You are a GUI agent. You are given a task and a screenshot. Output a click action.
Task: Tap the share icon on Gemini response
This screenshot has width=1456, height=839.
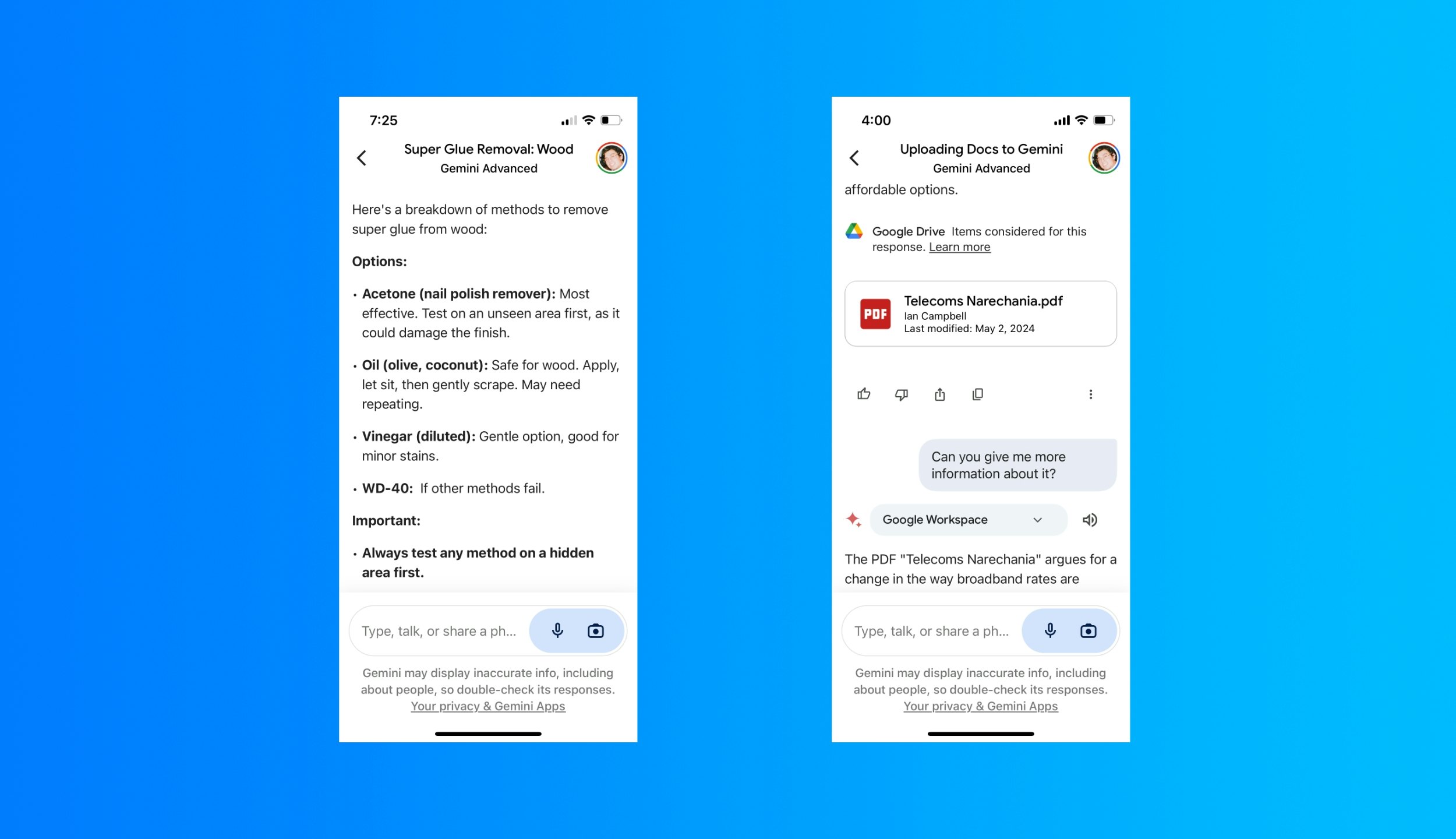(939, 393)
